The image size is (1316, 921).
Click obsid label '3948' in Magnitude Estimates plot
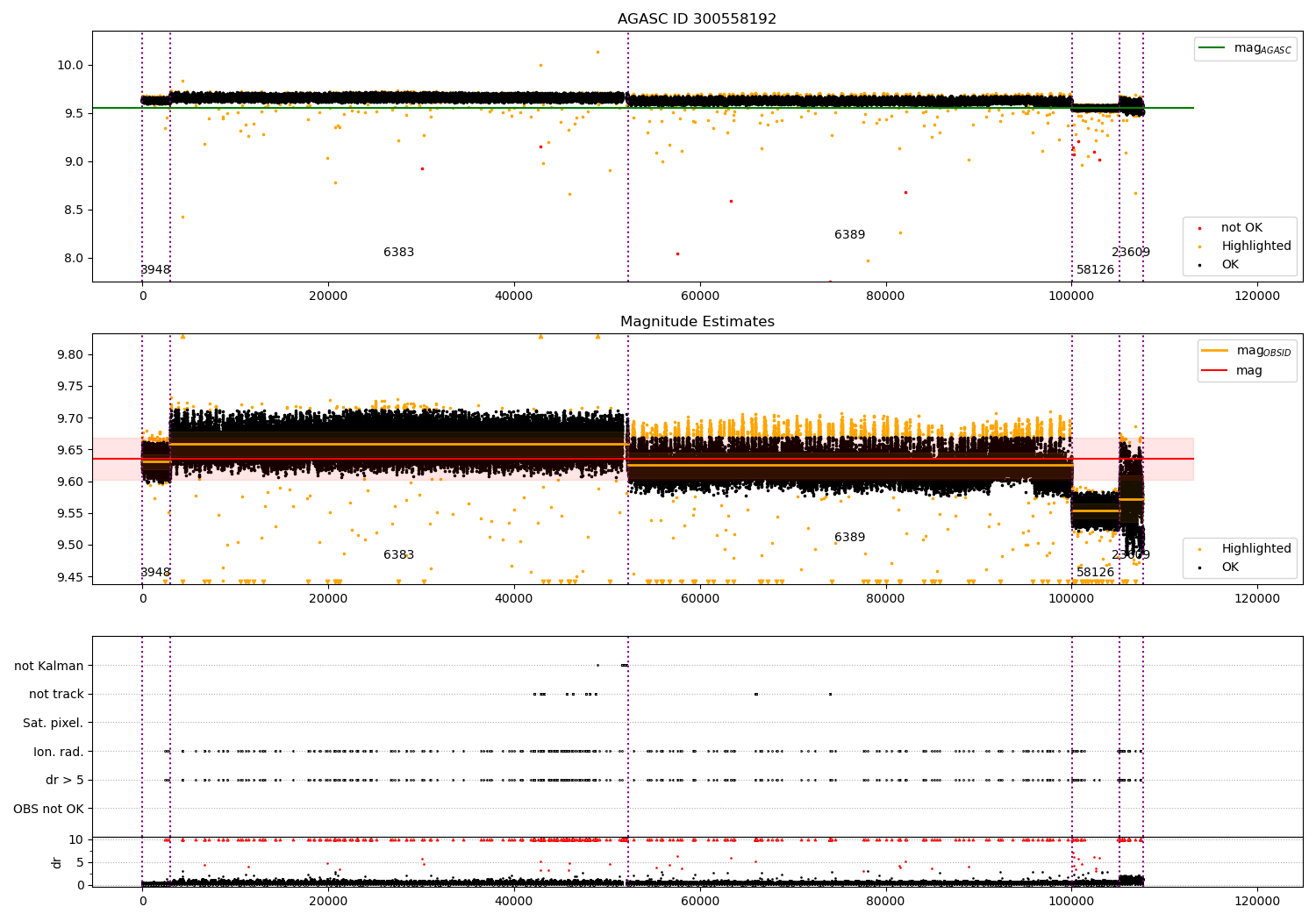click(x=155, y=573)
